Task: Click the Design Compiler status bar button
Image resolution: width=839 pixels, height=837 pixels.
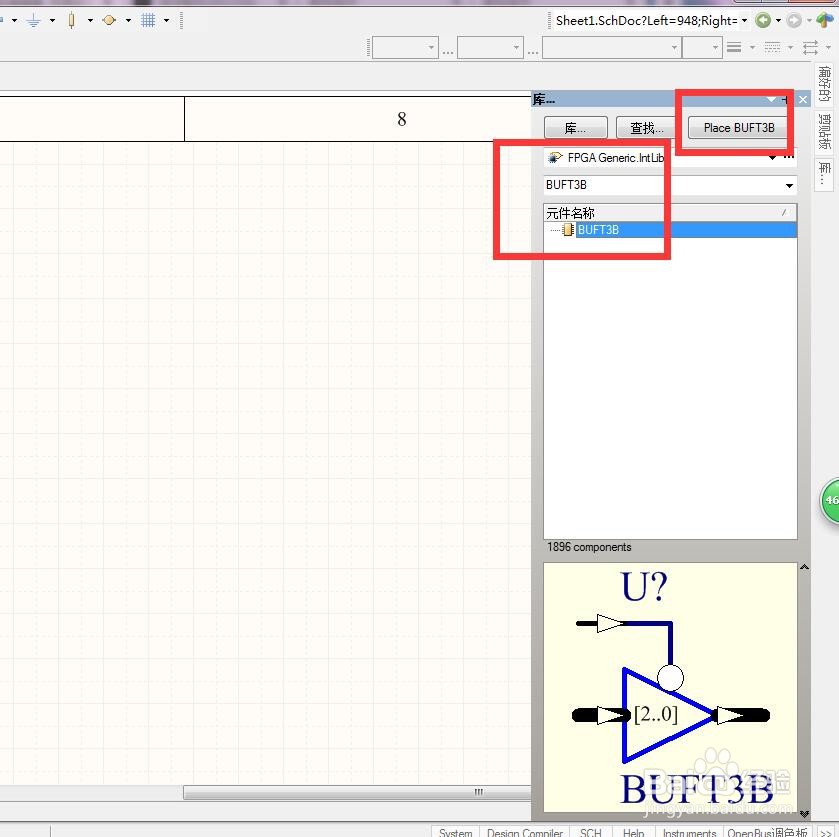Action: 525,832
